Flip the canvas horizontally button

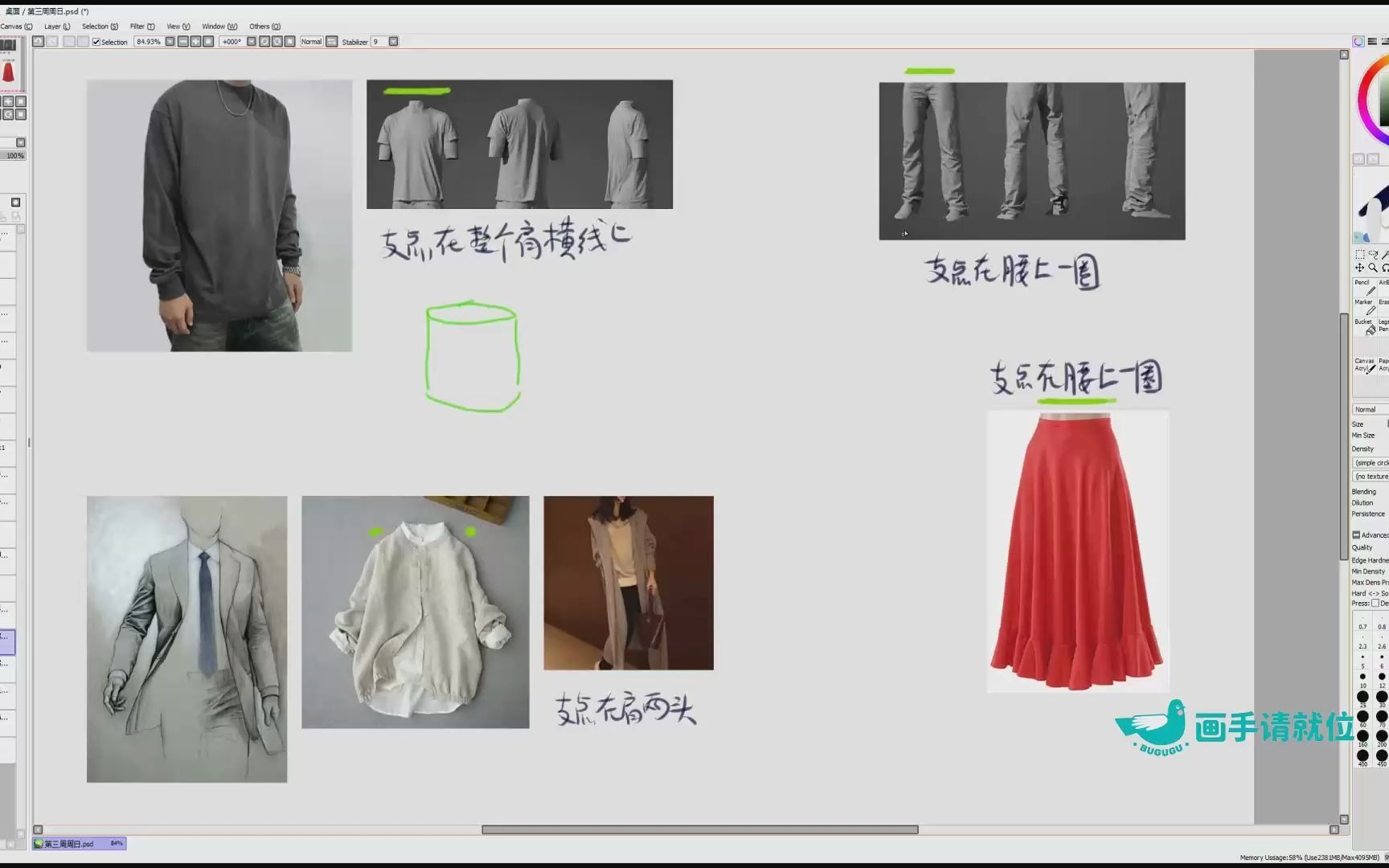tap(331, 42)
